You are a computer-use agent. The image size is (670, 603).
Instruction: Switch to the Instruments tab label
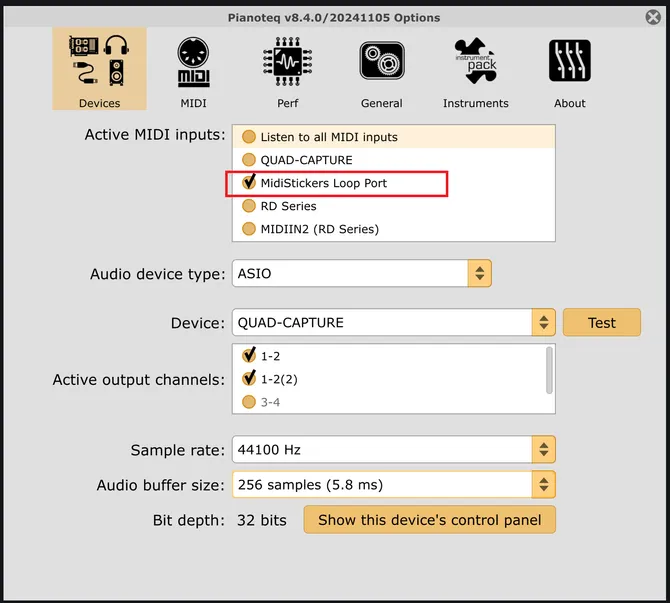click(x=476, y=103)
